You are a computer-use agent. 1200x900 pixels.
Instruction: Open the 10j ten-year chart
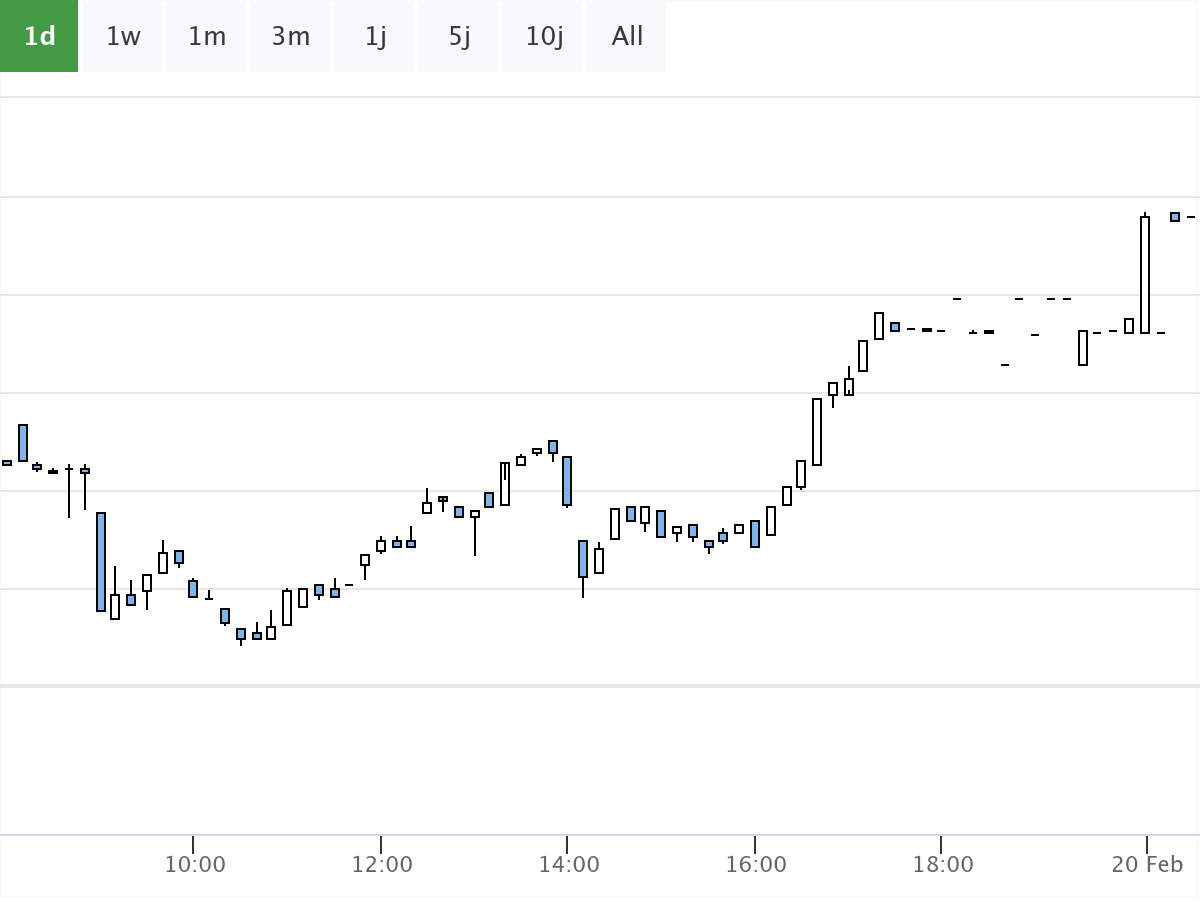[541, 36]
